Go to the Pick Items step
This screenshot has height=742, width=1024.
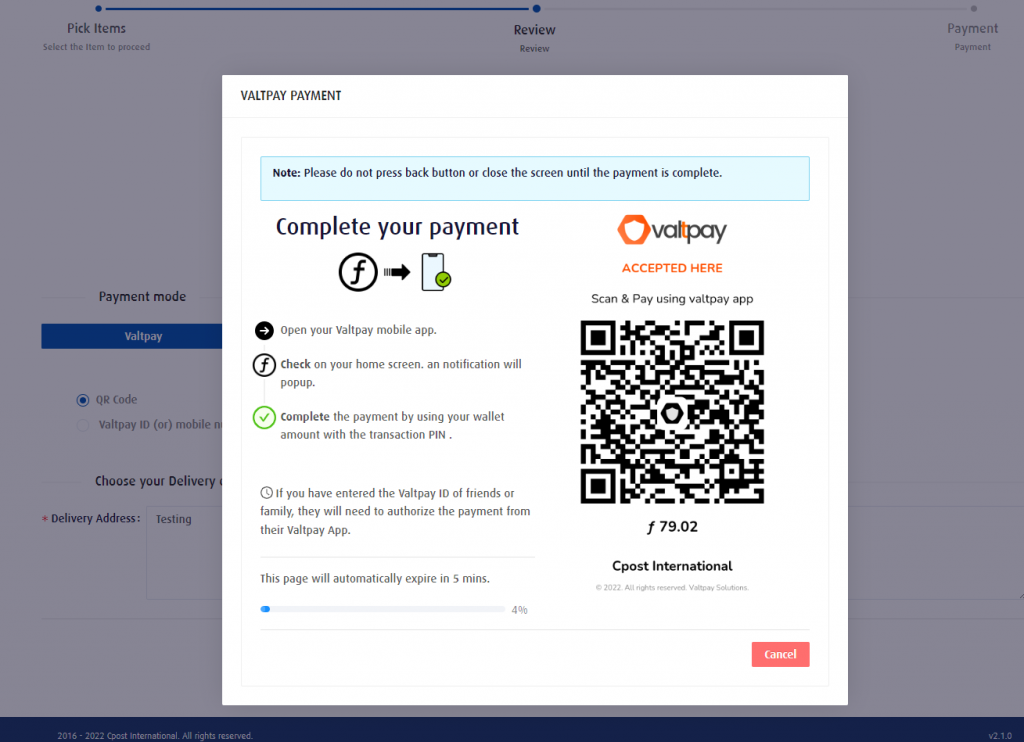click(97, 28)
